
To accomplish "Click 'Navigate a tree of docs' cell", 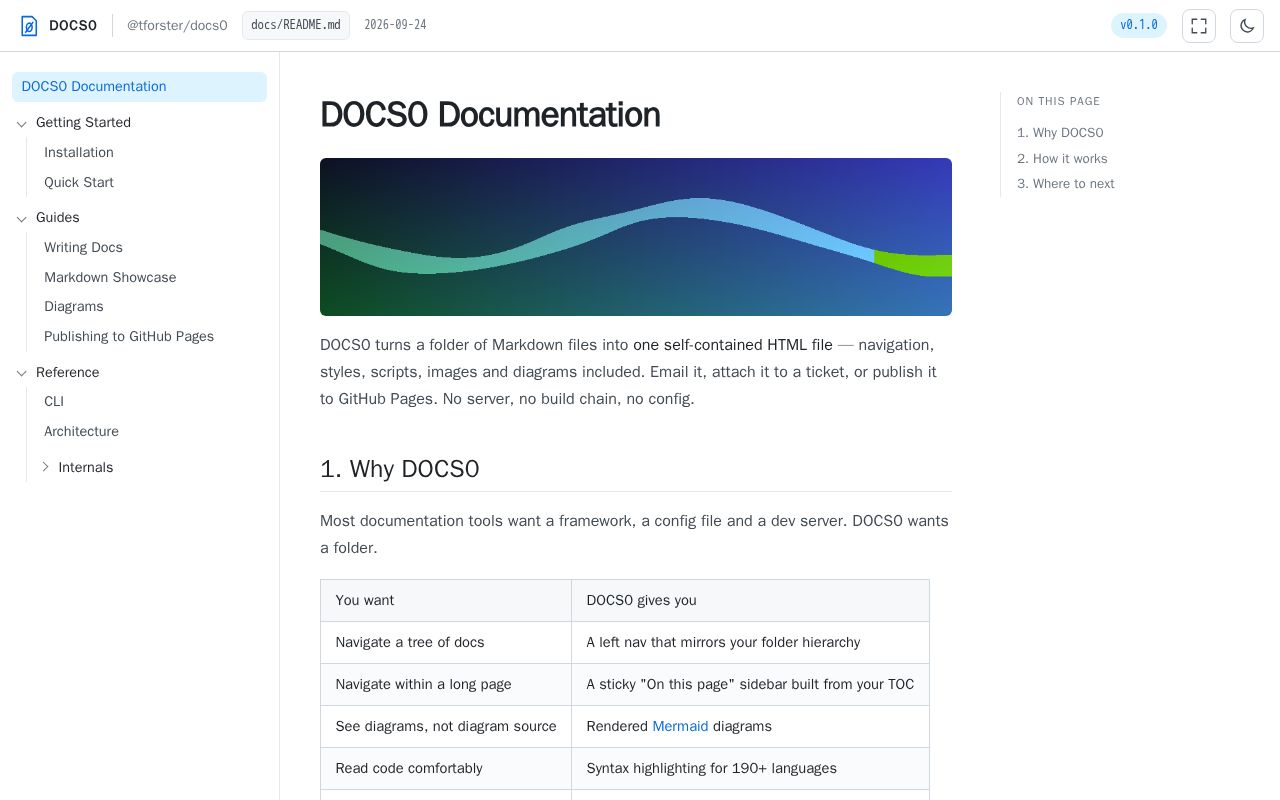I will (x=446, y=642).
